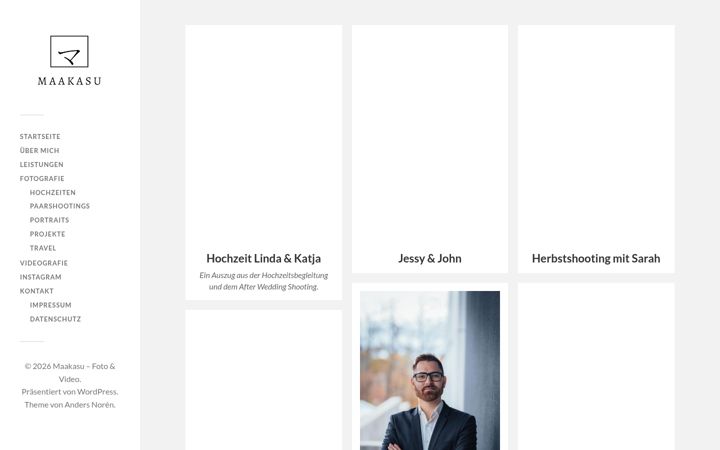Viewport: 720px width, 450px height.
Task: Go to the Videografie page
Action: [x=44, y=263]
